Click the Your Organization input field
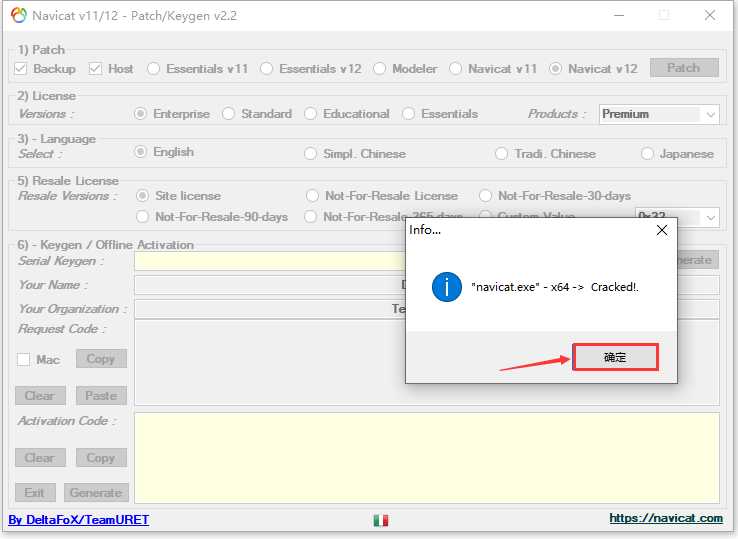 pos(270,309)
